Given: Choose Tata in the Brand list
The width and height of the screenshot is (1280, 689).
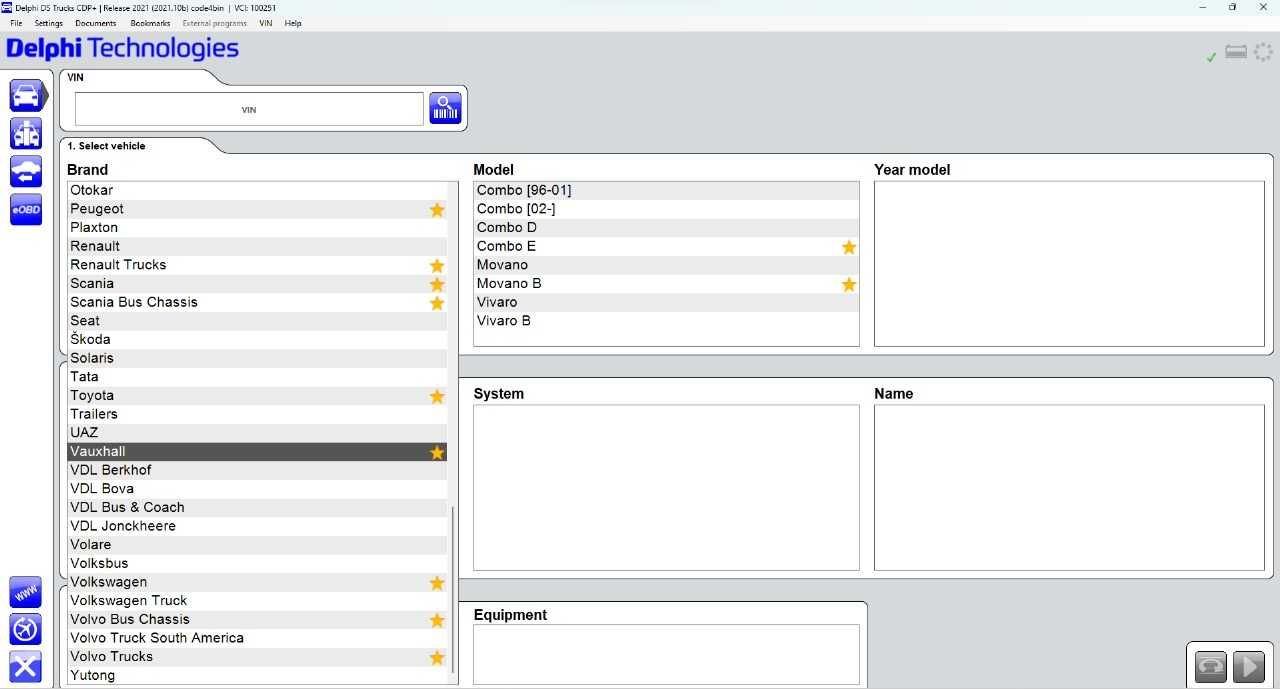Looking at the screenshot, I should tap(257, 377).
